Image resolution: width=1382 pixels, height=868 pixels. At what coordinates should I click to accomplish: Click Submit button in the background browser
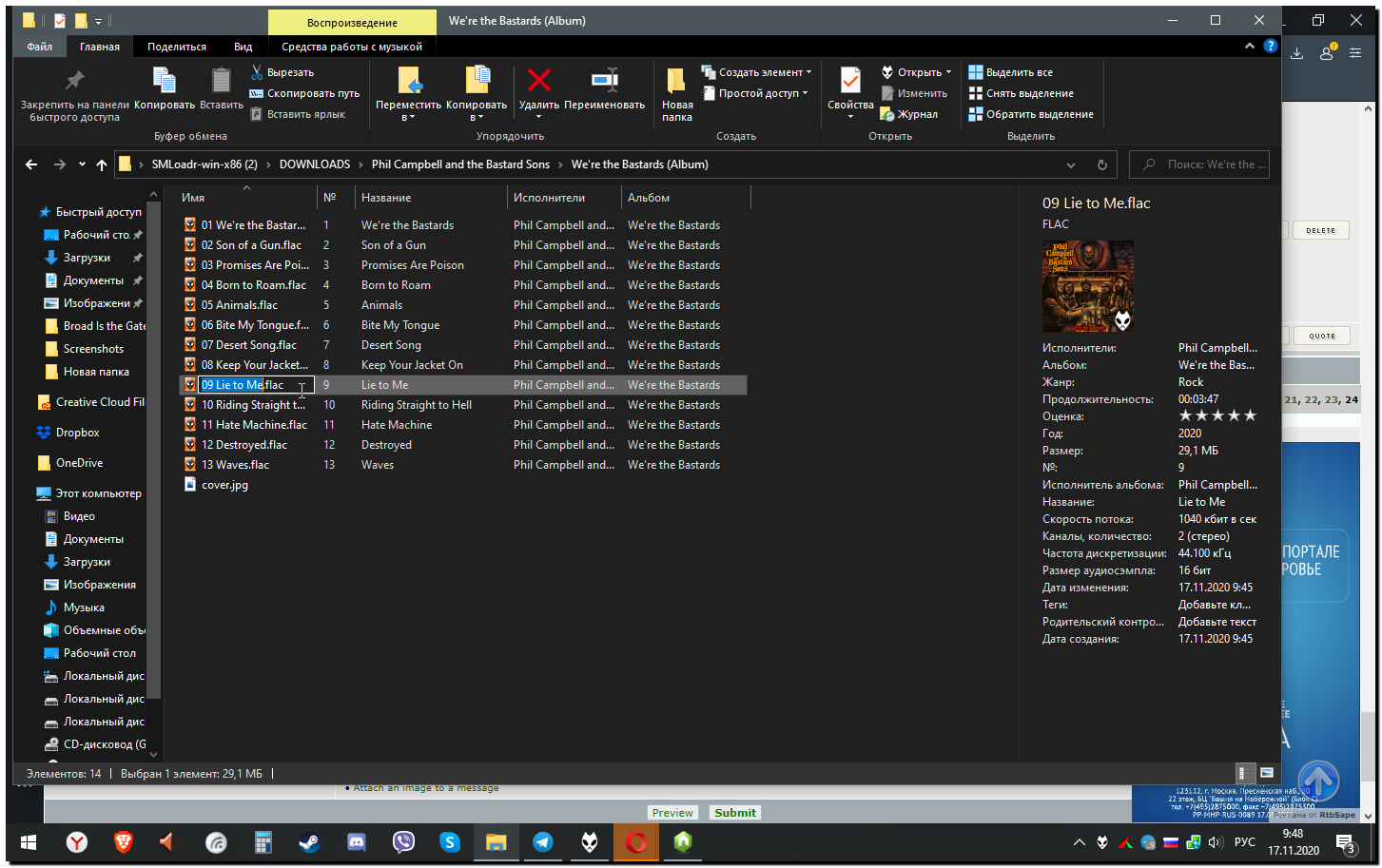735,813
